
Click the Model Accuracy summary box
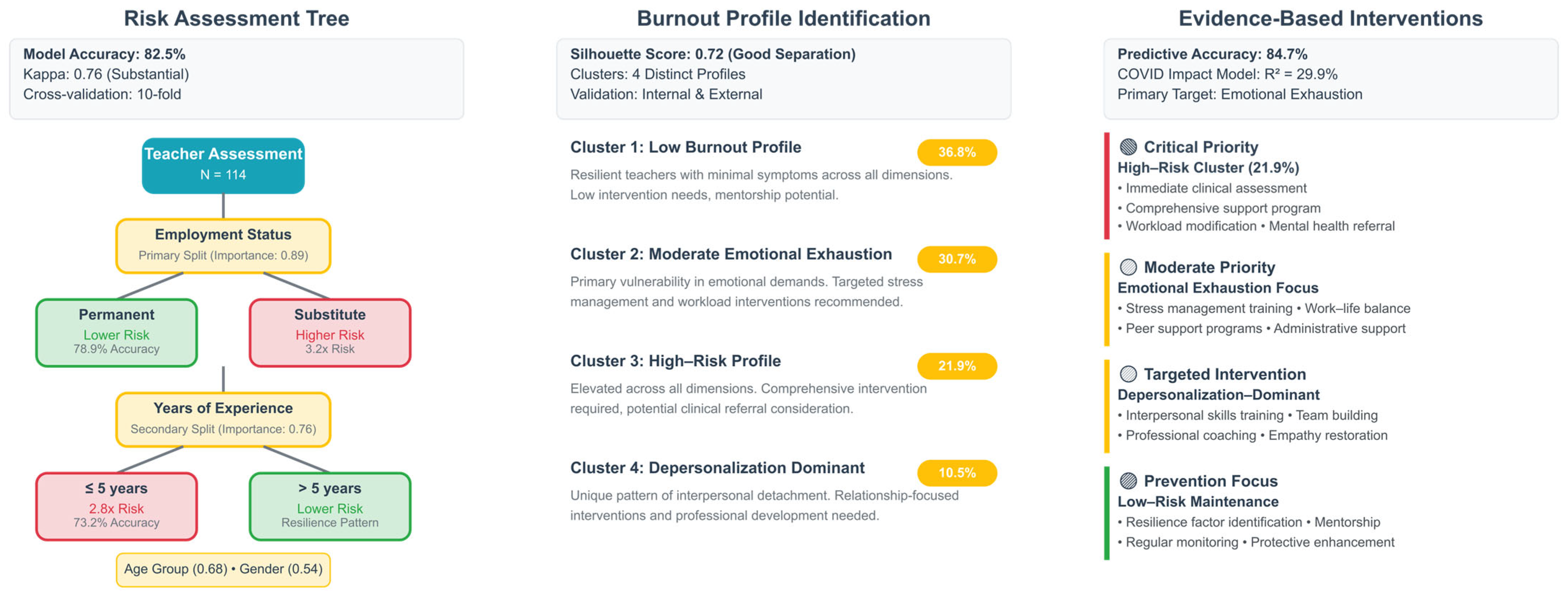237,79
